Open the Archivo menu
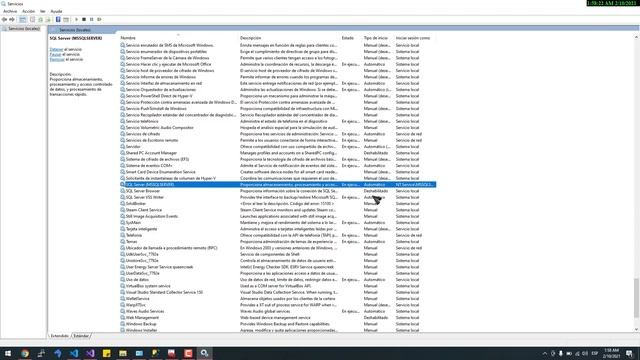This screenshot has height=360, width=640. pyautogui.click(x=10, y=11)
